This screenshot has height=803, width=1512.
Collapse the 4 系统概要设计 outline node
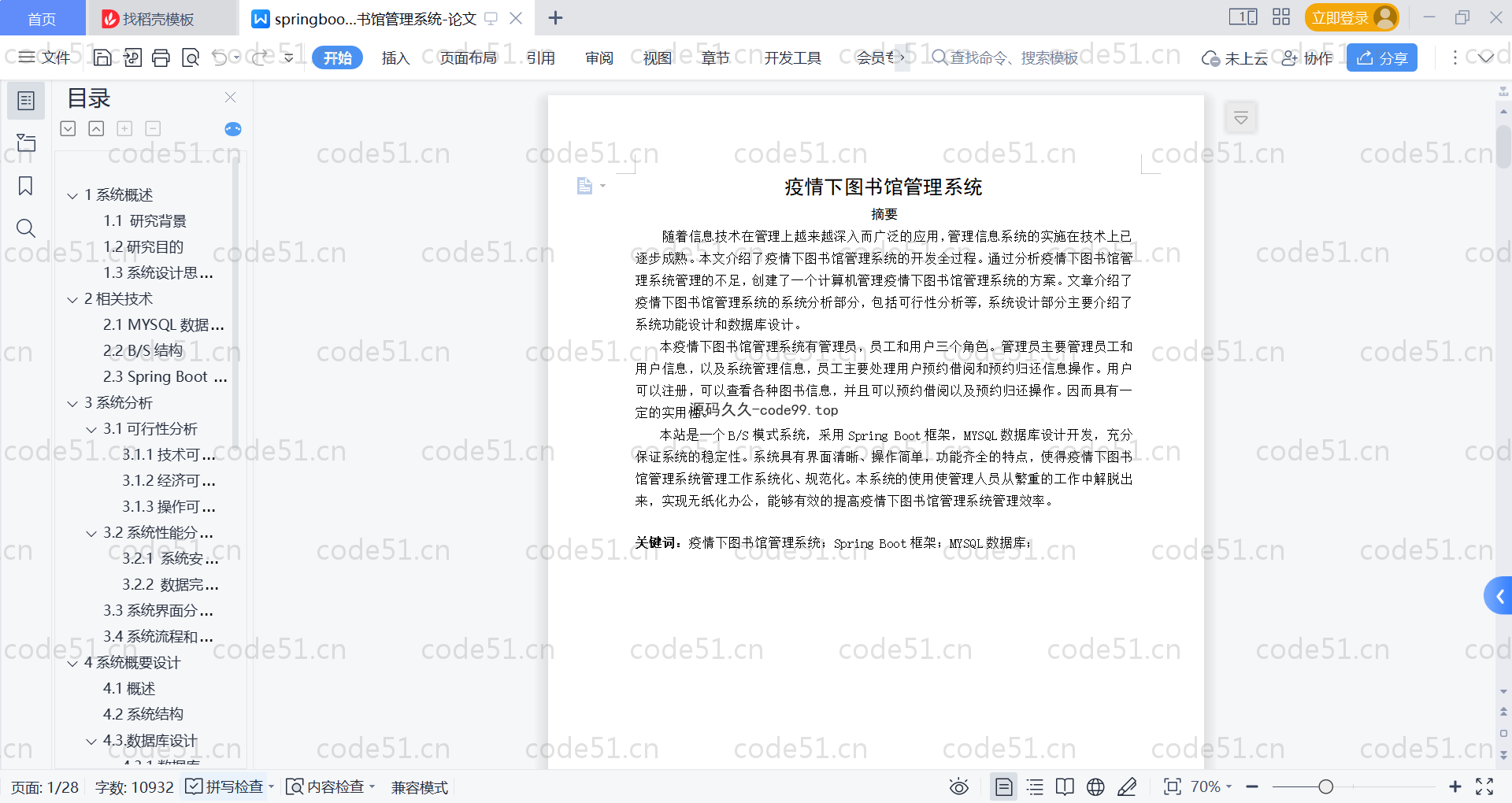(x=72, y=663)
